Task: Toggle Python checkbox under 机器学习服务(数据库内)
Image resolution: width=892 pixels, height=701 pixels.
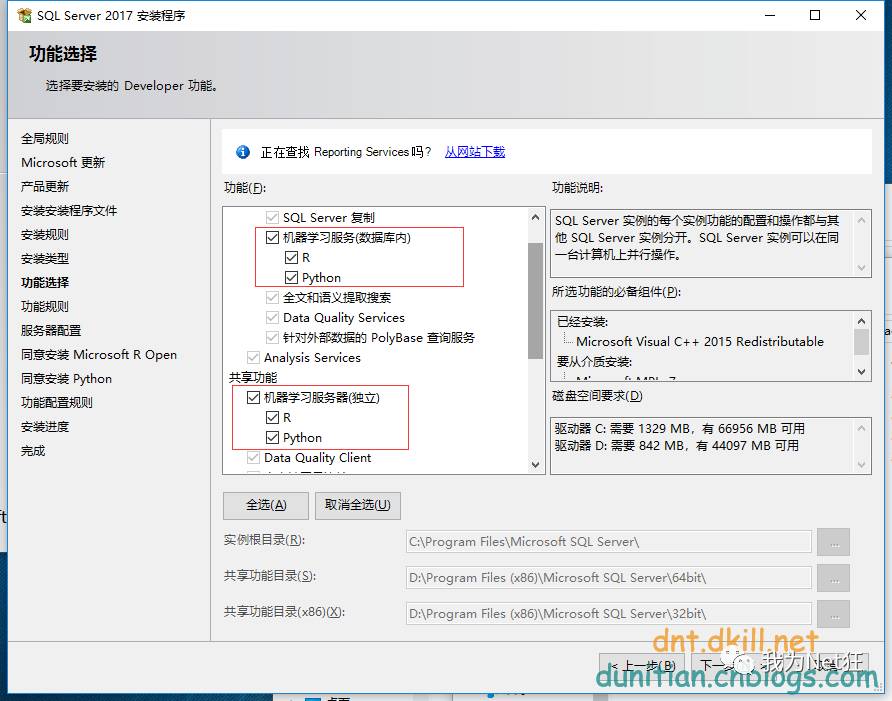Action: point(291,278)
